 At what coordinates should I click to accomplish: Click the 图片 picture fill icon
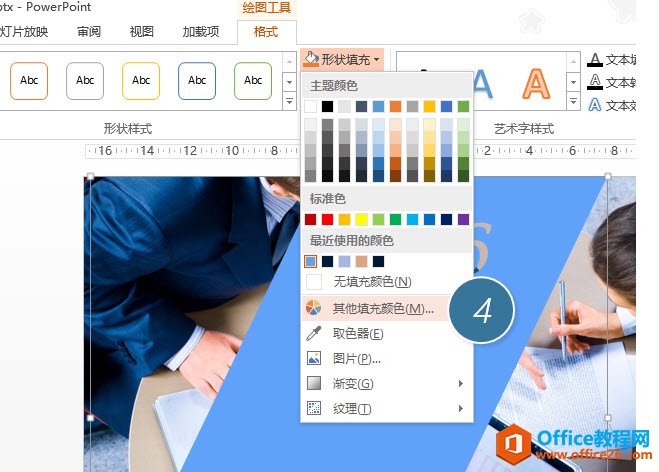point(314,358)
